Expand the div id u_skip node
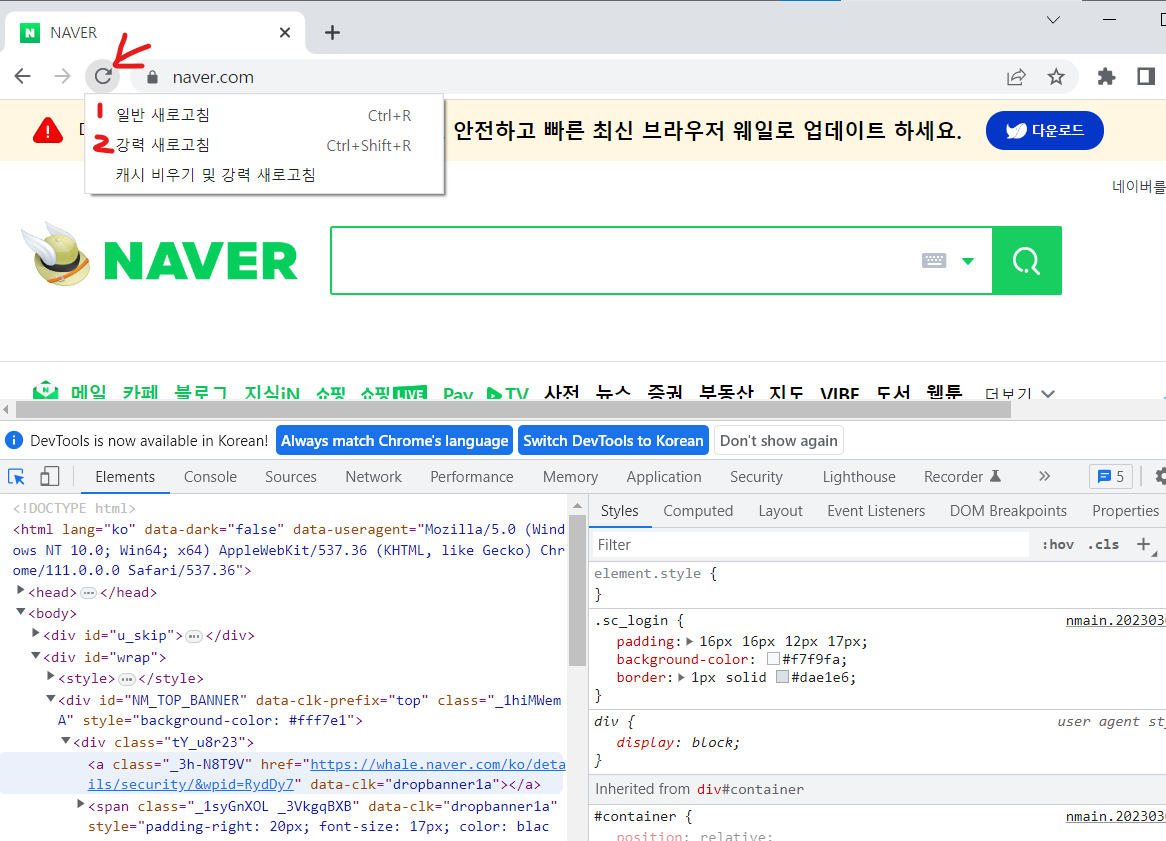1166x841 pixels. point(36,634)
